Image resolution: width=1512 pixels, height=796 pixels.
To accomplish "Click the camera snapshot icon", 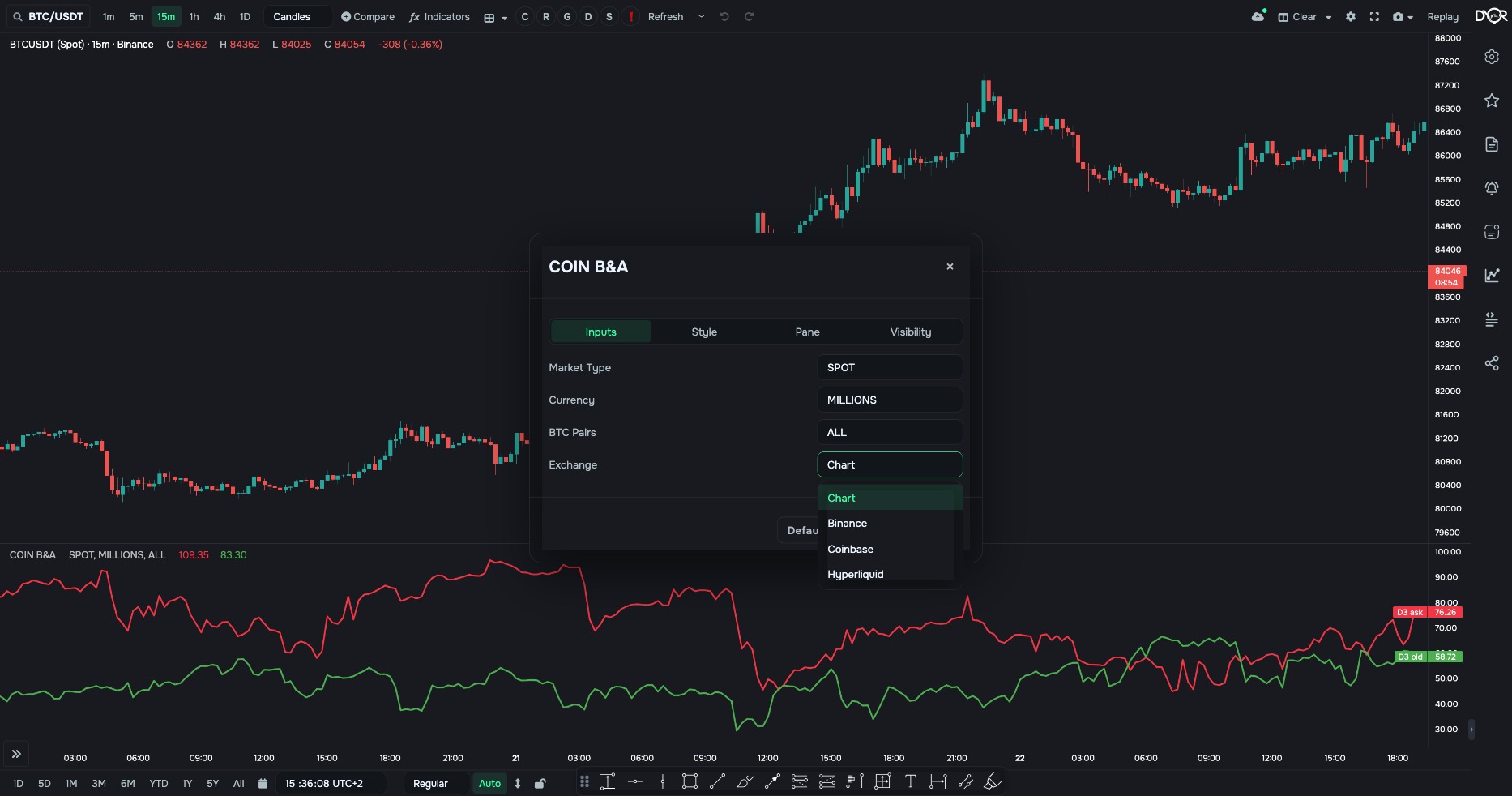I will pyautogui.click(x=1398, y=16).
